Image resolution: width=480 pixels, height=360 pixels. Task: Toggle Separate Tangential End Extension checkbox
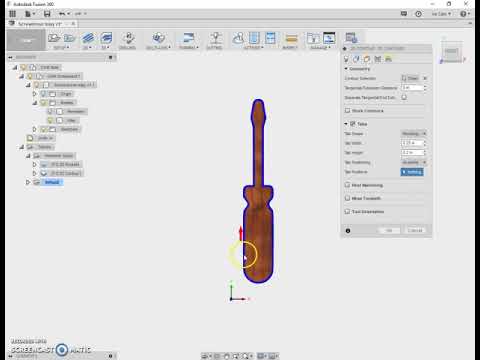404,97
